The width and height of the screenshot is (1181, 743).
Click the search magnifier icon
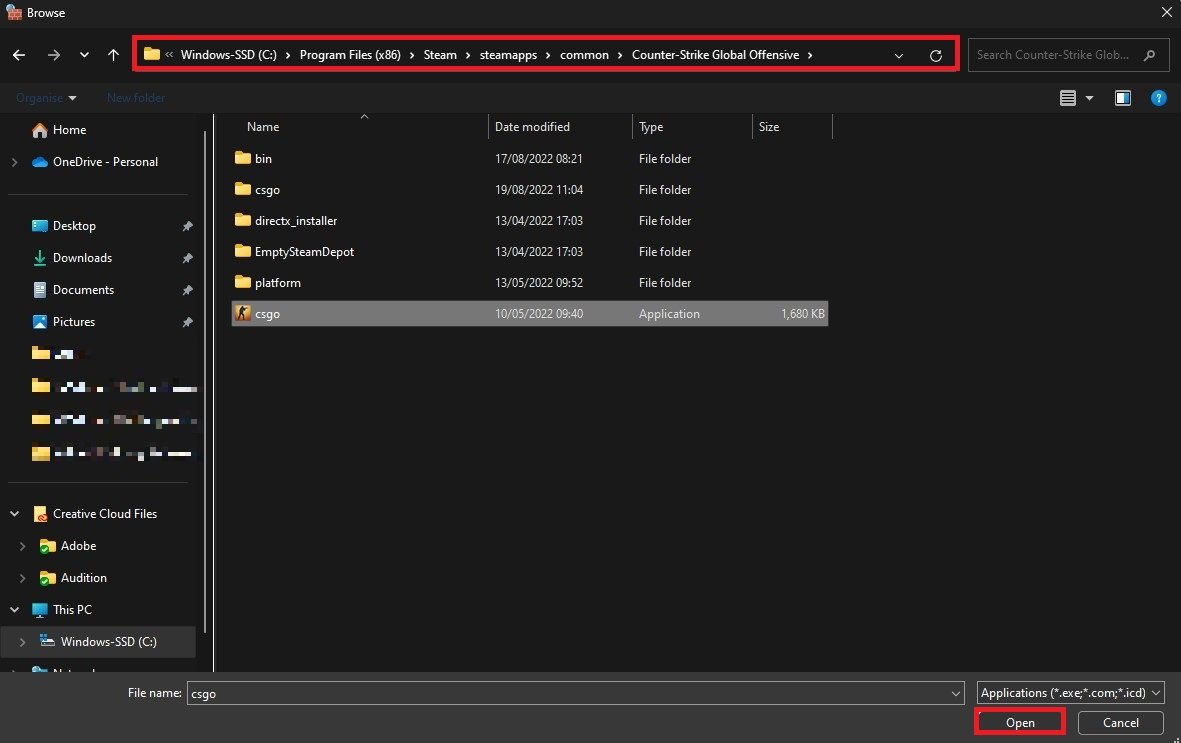(1151, 55)
